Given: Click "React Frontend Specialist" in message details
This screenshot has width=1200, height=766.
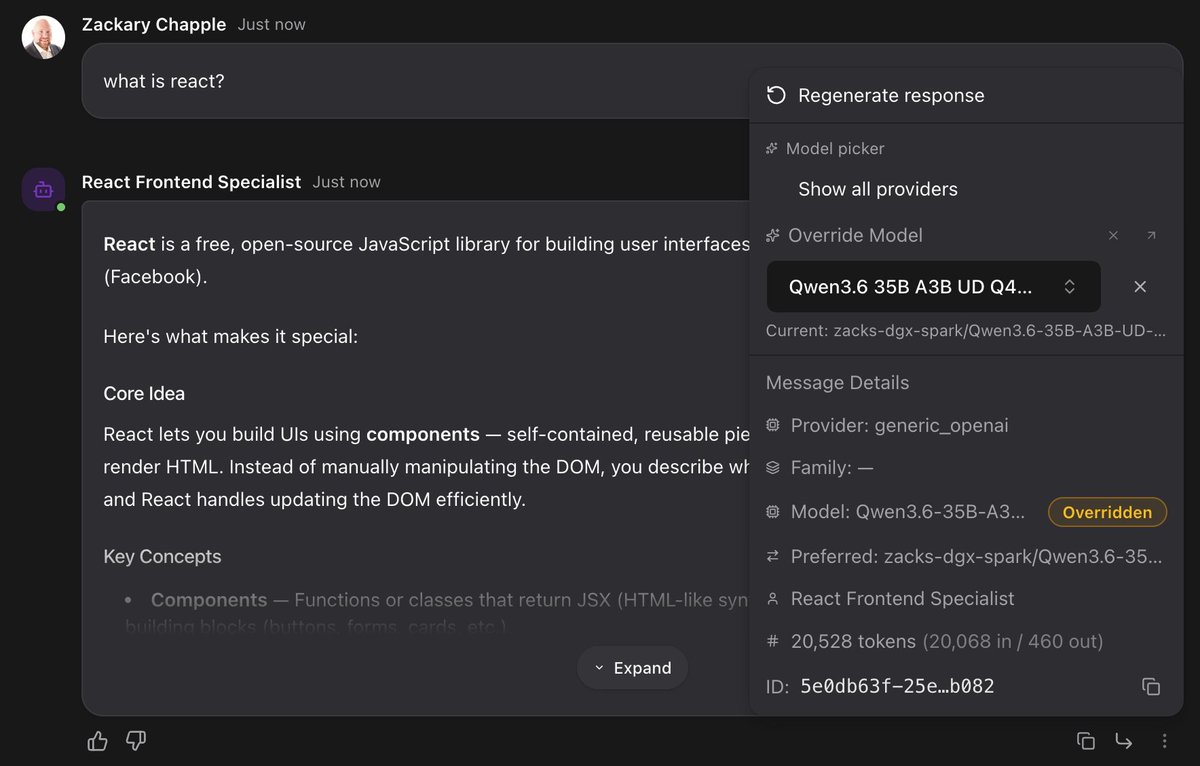Looking at the screenshot, I should point(902,599).
